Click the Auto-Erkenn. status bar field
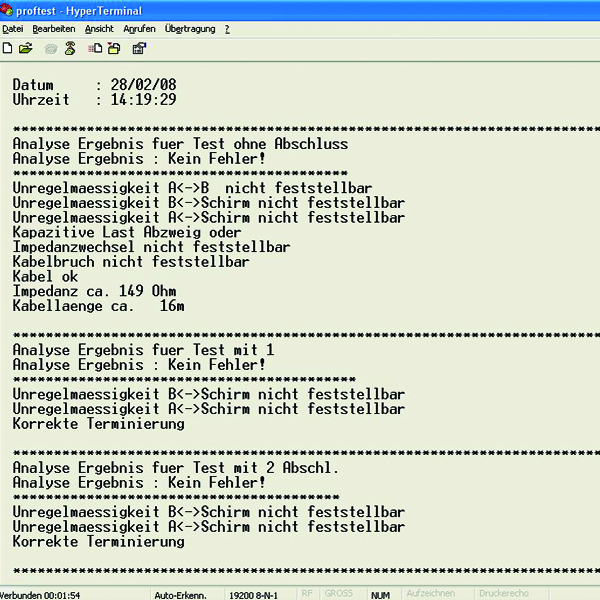The height and width of the screenshot is (600, 600). coord(180,594)
